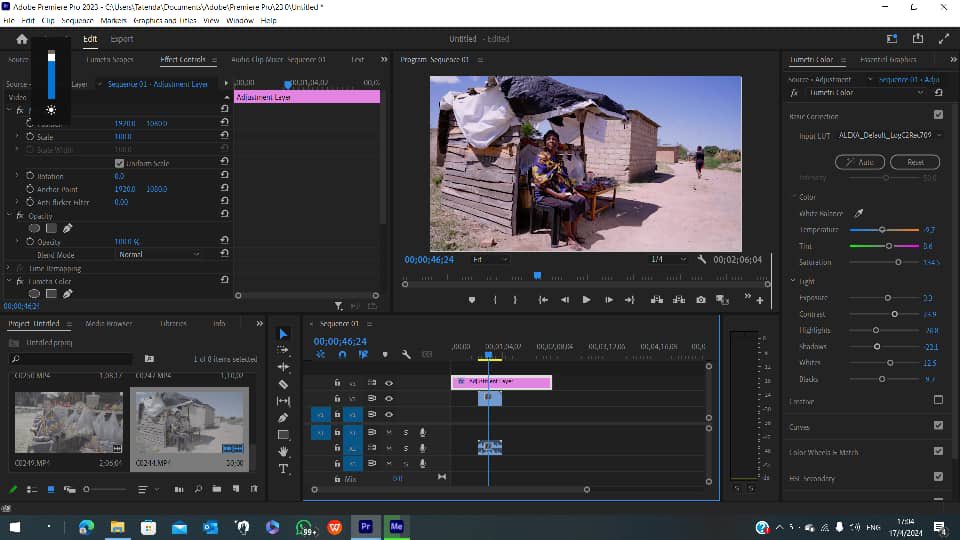Select the Type tool
Screen dimensions: 960x540
283,469
